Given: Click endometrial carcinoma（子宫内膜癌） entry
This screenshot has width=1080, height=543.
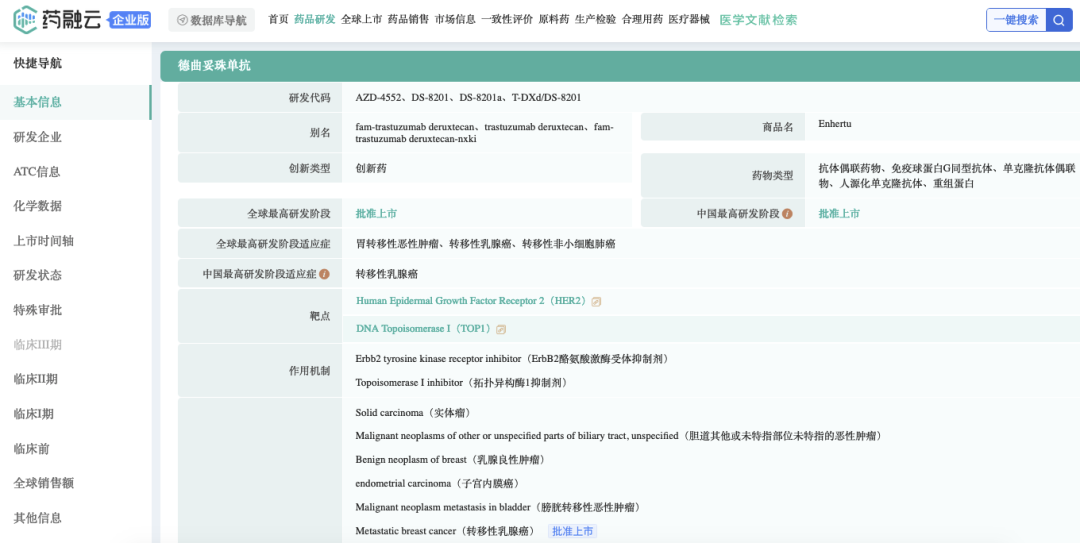Looking at the screenshot, I should pos(437,484).
